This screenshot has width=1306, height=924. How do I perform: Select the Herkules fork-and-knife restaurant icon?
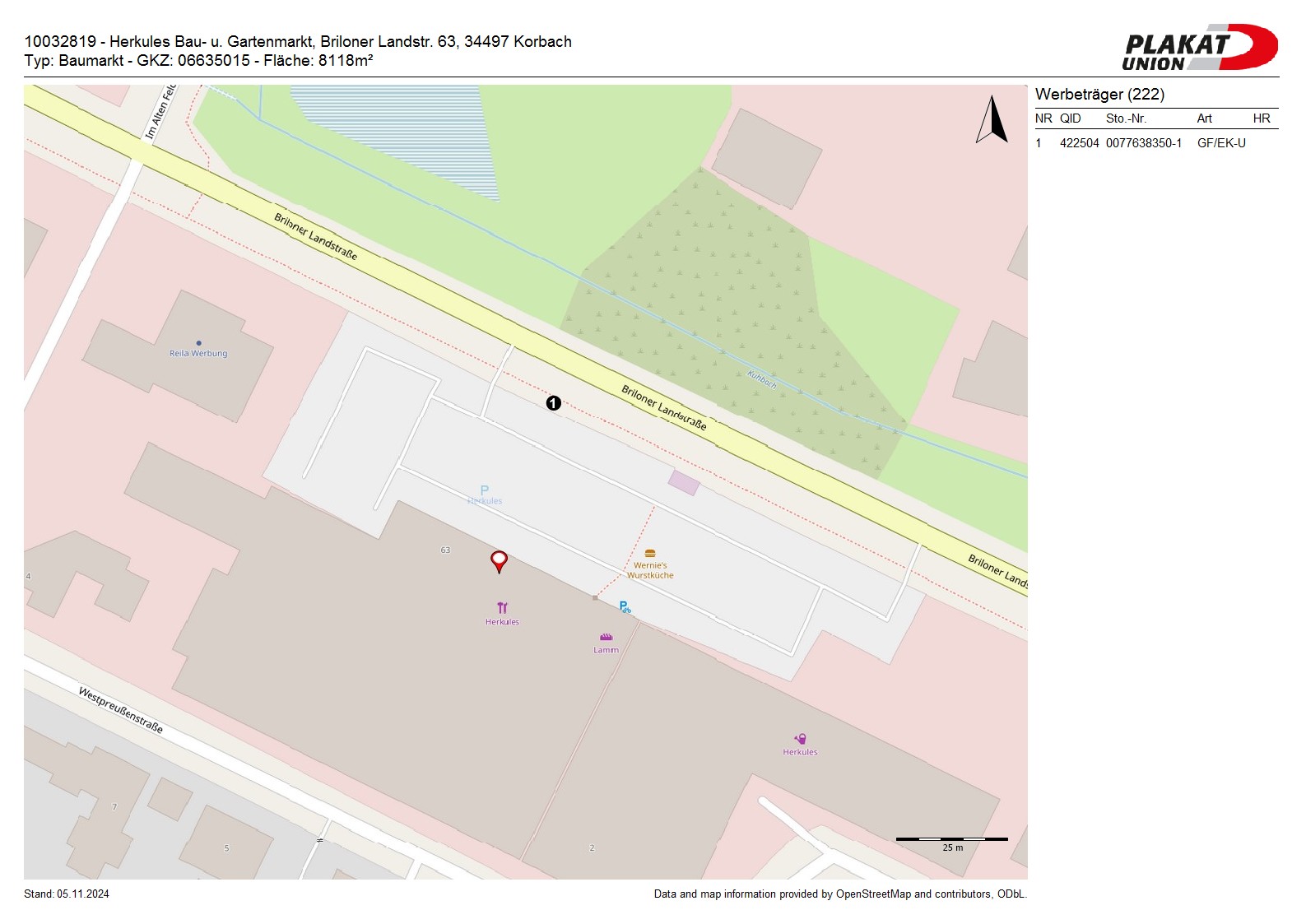[502, 608]
